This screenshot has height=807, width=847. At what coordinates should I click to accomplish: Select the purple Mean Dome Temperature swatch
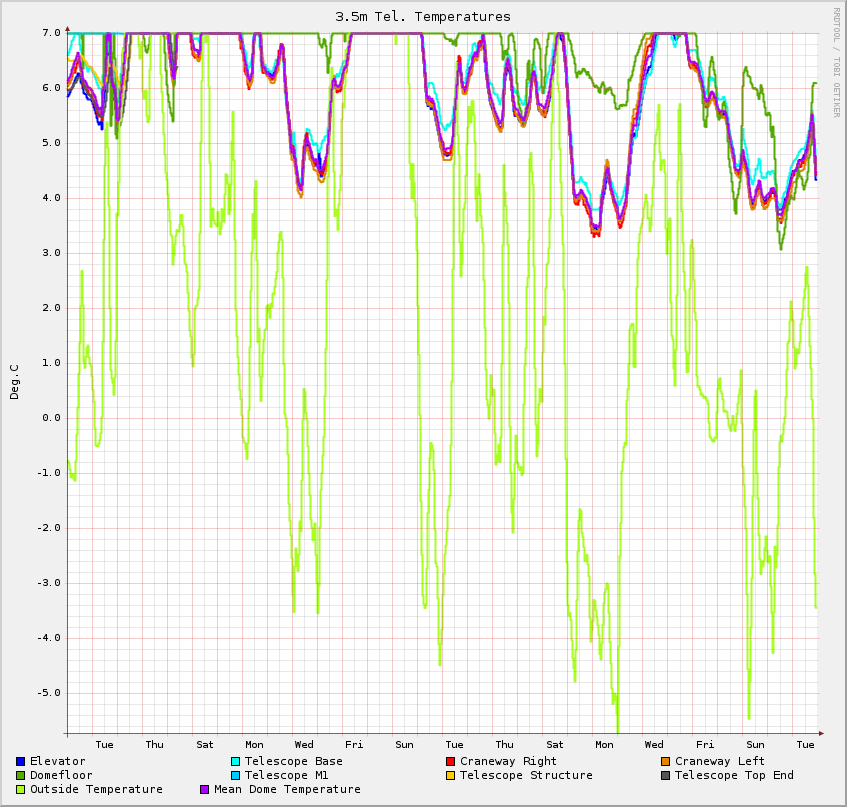[205, 790]
